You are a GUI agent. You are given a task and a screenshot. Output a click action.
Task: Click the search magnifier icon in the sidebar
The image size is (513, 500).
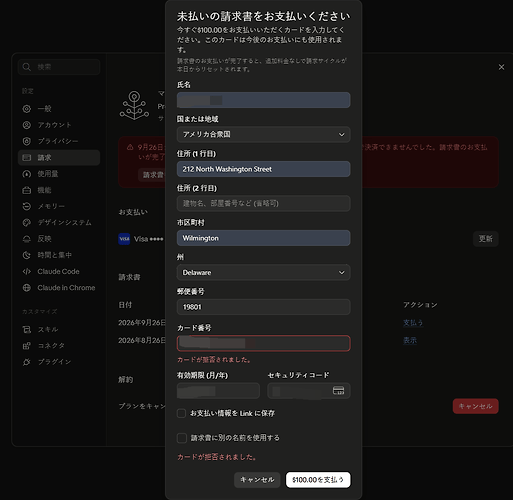[26, 67]
